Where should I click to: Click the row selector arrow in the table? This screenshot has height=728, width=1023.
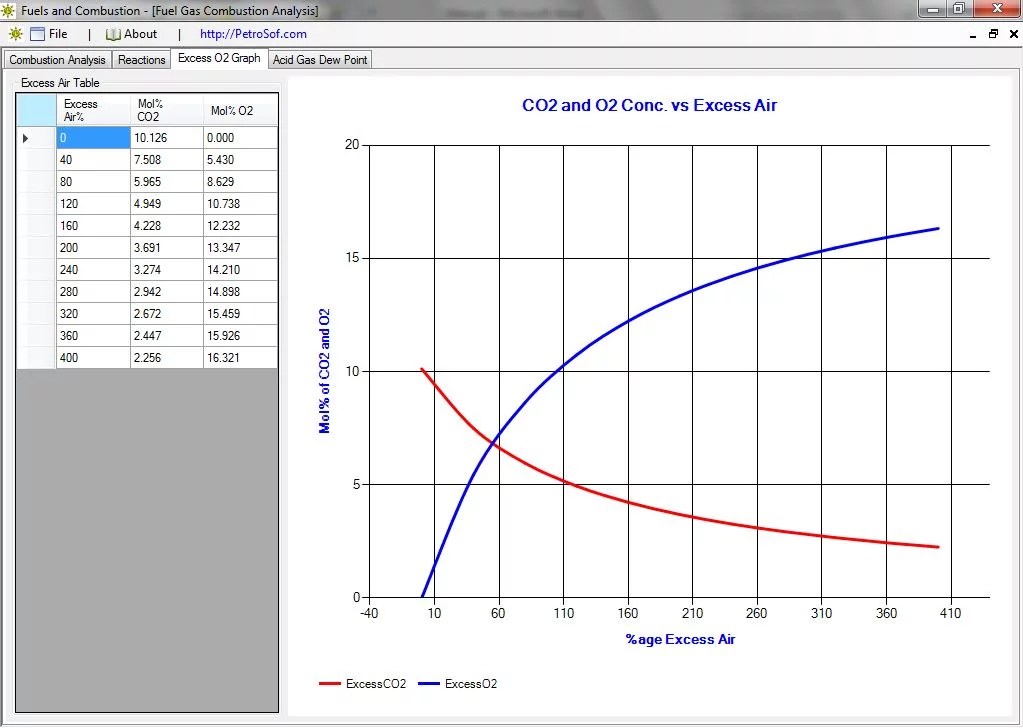tap(25, 138)
